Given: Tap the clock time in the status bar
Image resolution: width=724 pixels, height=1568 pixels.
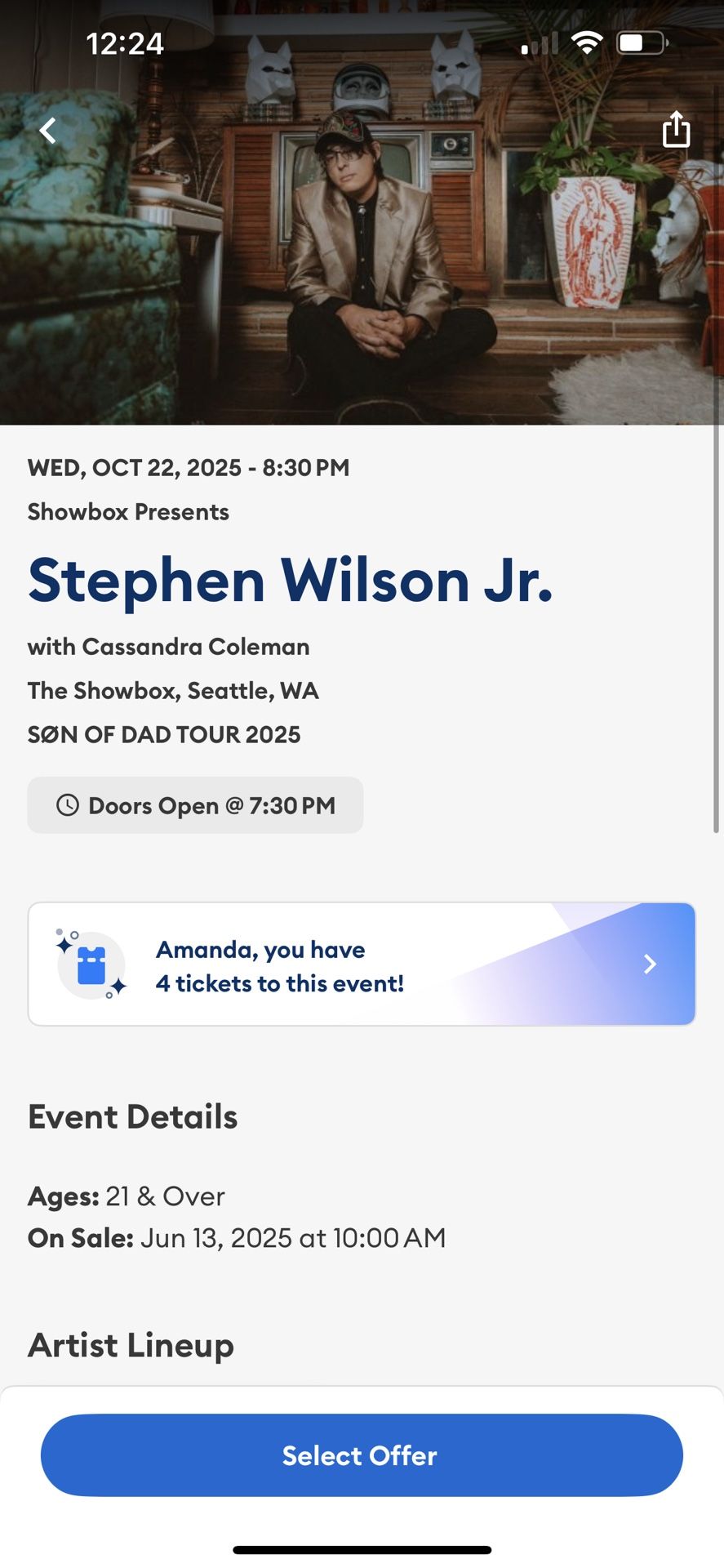Looking at the screenshot, I should tap(126, 43).
